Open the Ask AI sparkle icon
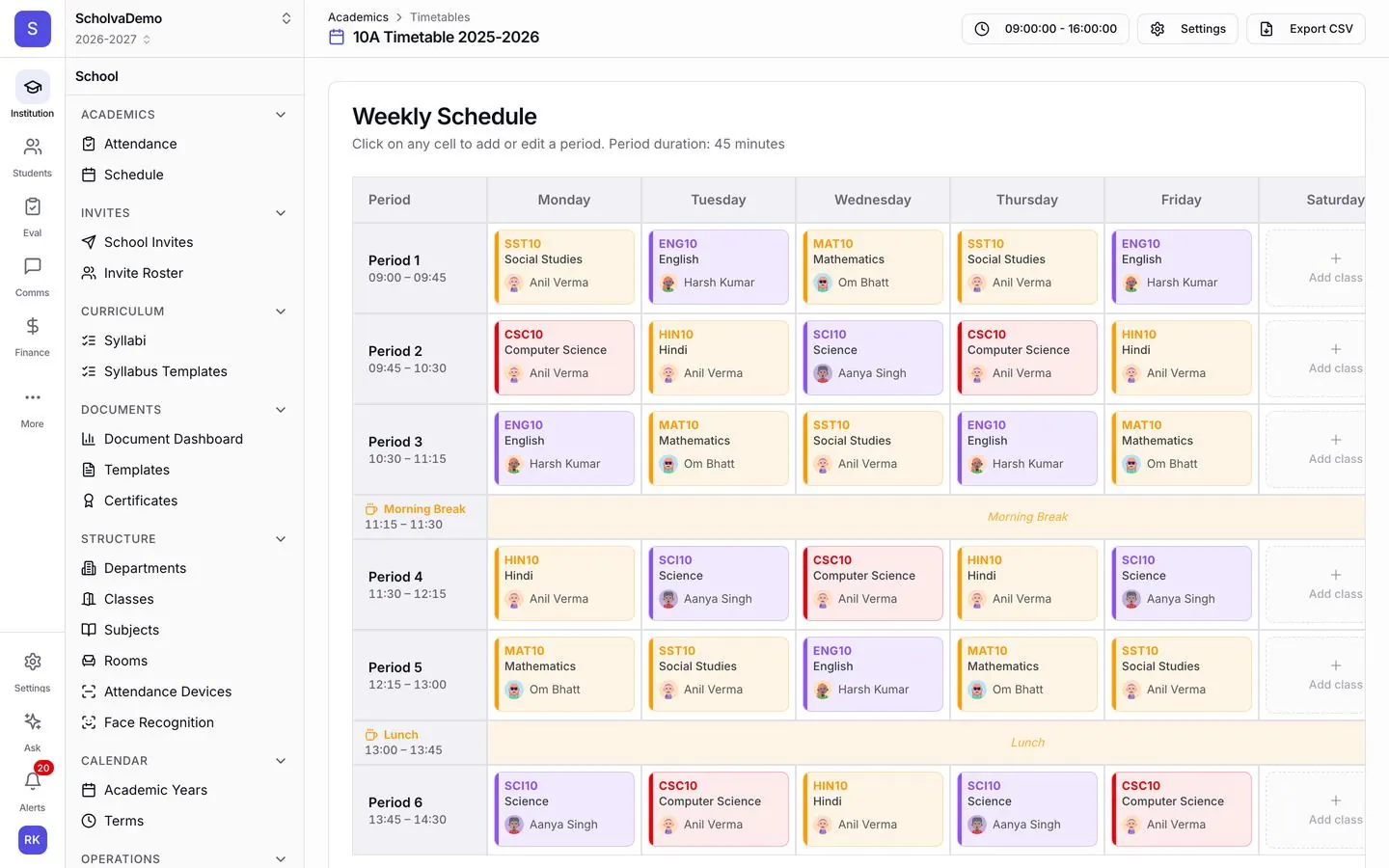Image resolution: width=1389 pixels, height=868 pixels. point(32,722)
